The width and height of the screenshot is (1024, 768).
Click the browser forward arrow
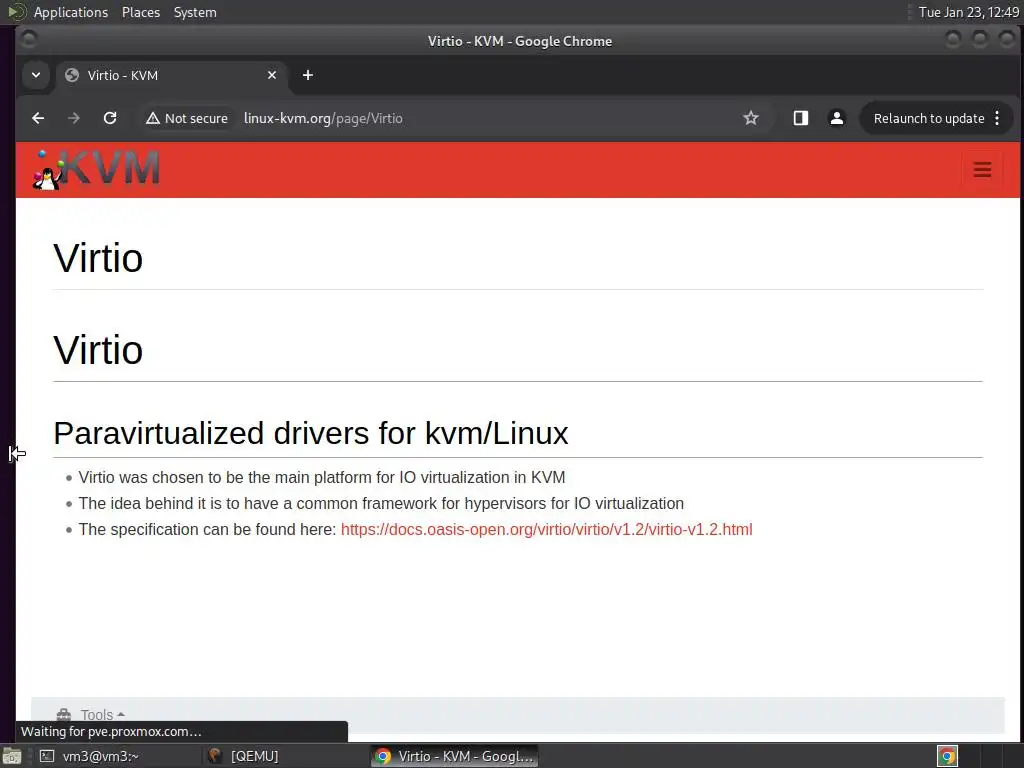tap(74, 118)
